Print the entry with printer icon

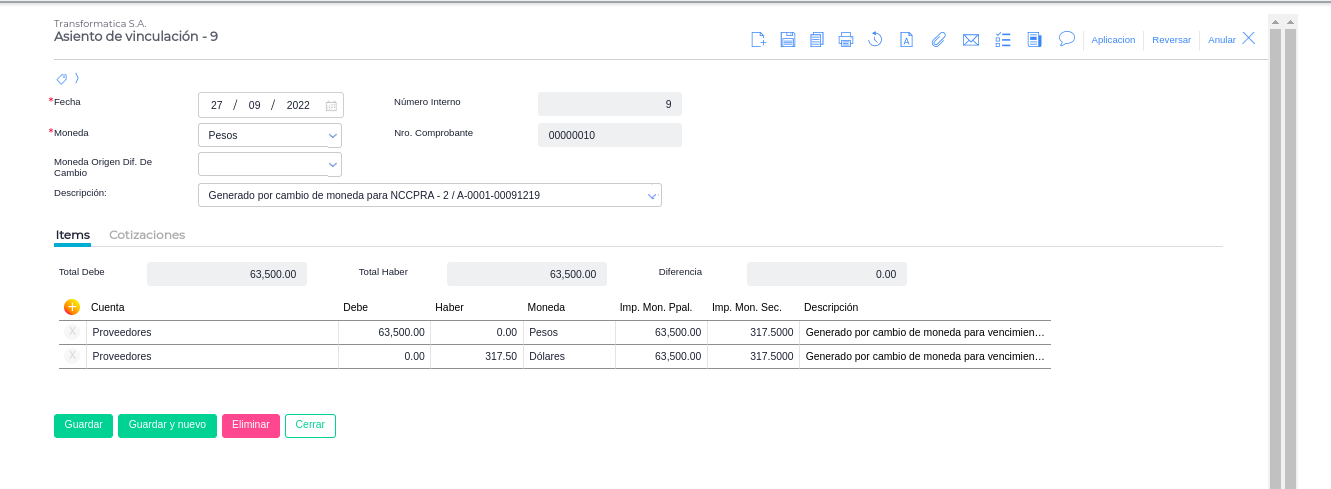[x=846, y=40]
